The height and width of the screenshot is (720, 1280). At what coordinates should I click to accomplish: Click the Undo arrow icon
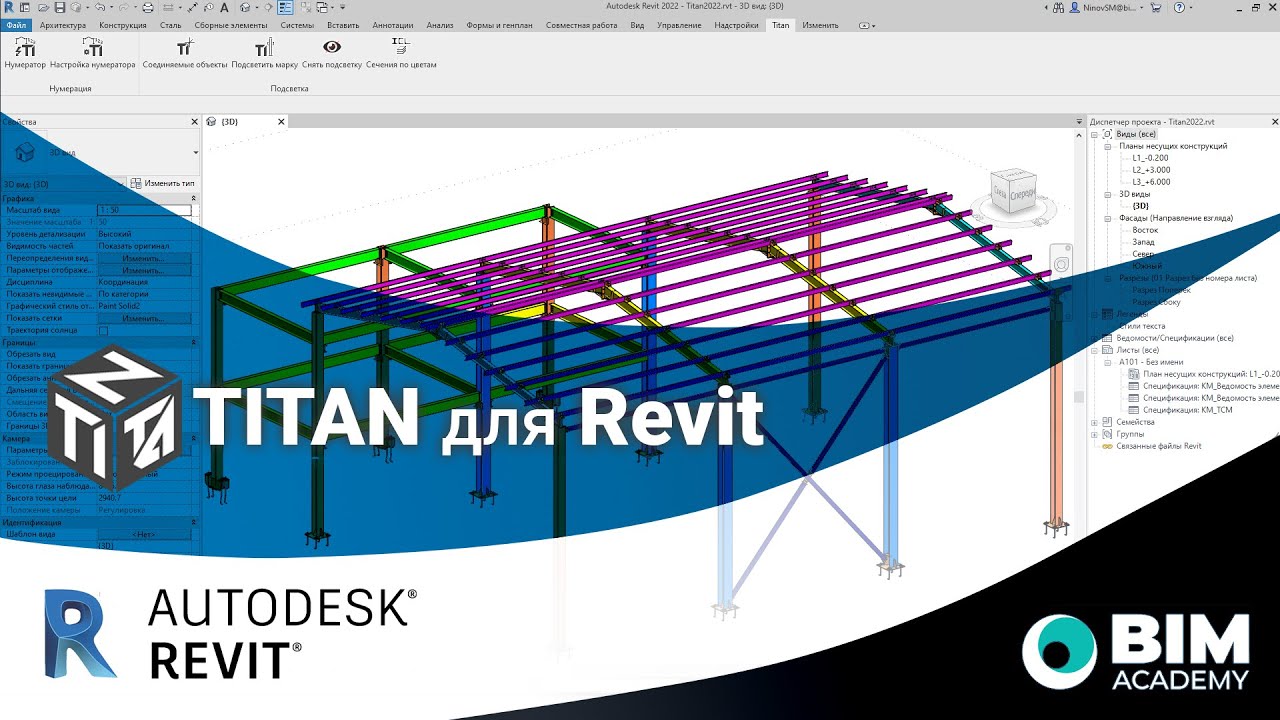(98, 7)
